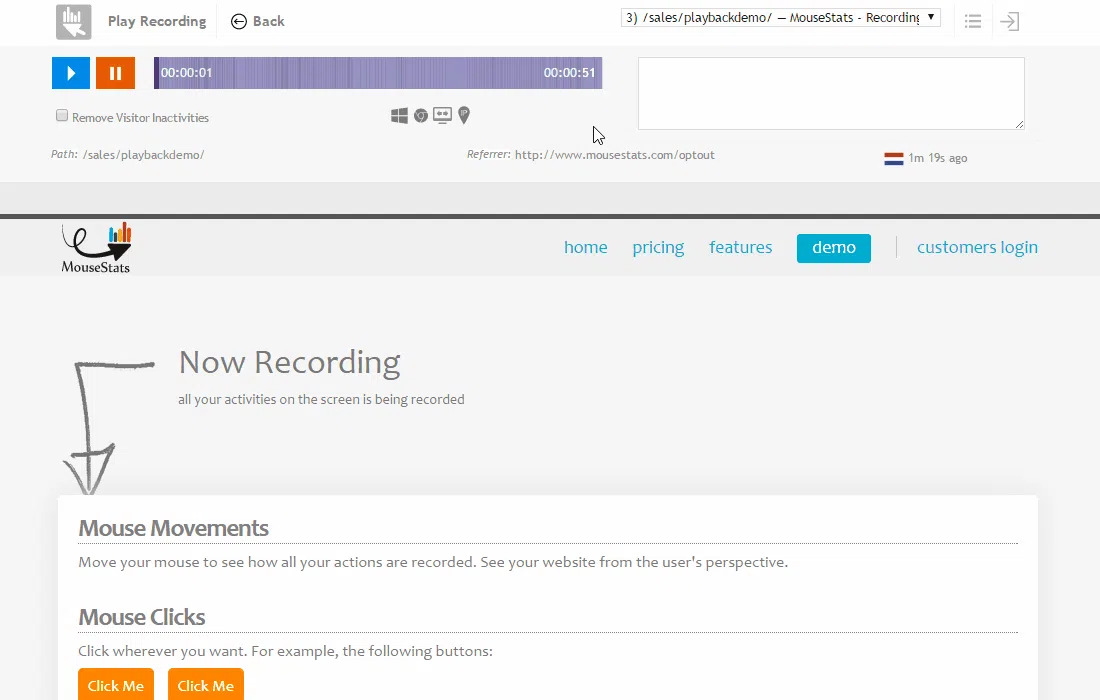Click the screen resolution monitor icon
1100x700 pixels.
pos(443,116)
